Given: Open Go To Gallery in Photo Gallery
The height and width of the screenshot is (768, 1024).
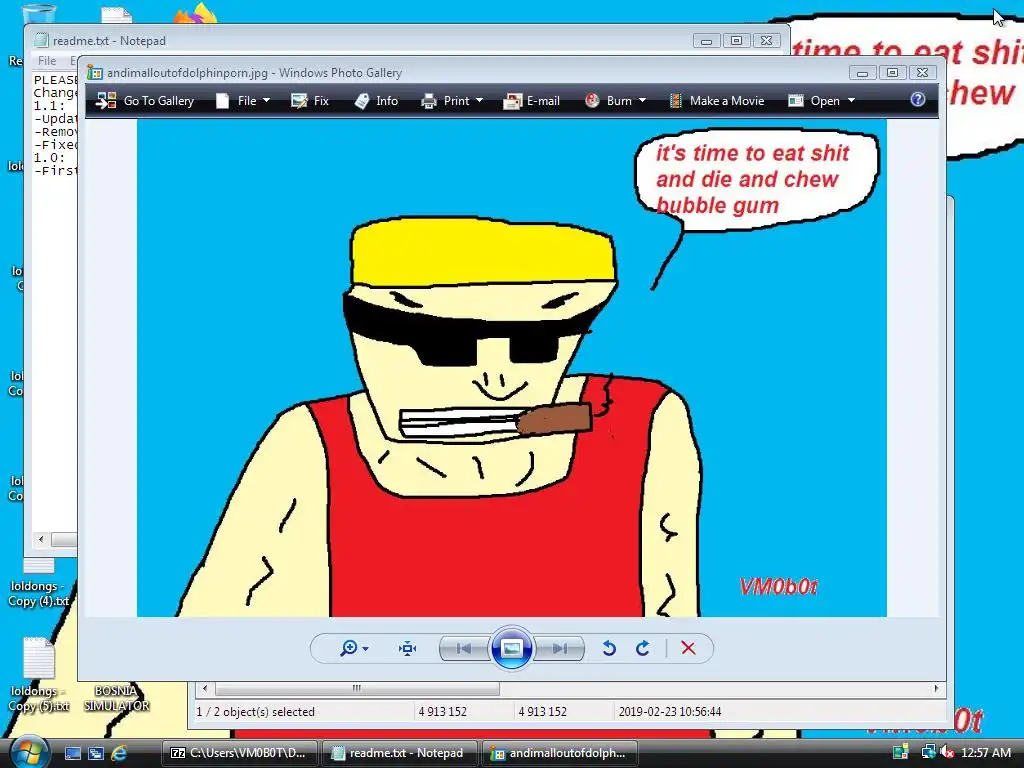Looking at the screenshot, I should 145,101.
